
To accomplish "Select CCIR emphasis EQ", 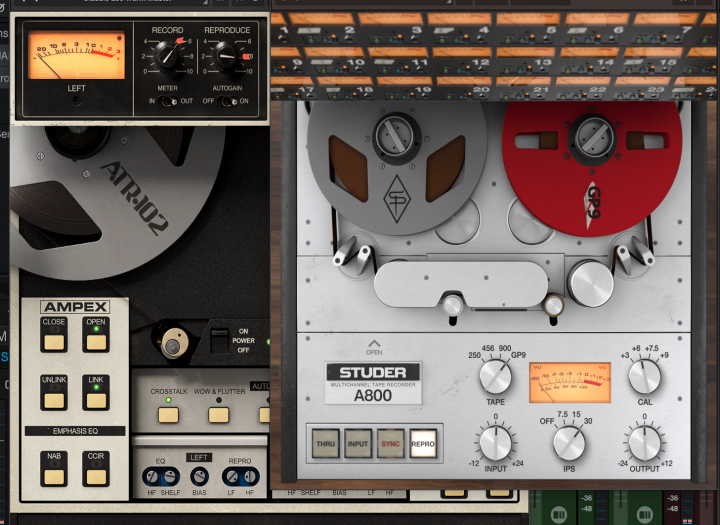I will 95,475.
